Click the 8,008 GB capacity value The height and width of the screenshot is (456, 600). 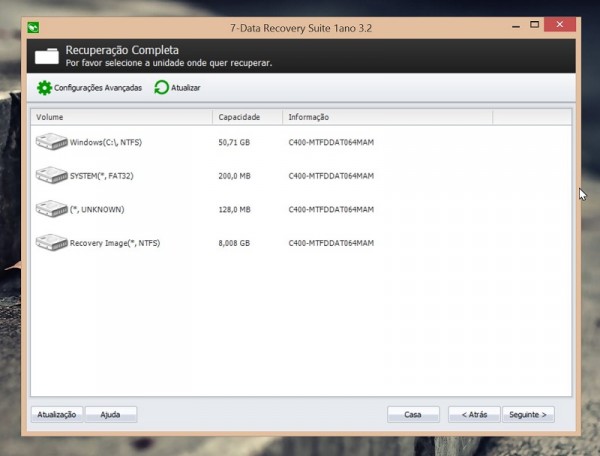(234, 243)
